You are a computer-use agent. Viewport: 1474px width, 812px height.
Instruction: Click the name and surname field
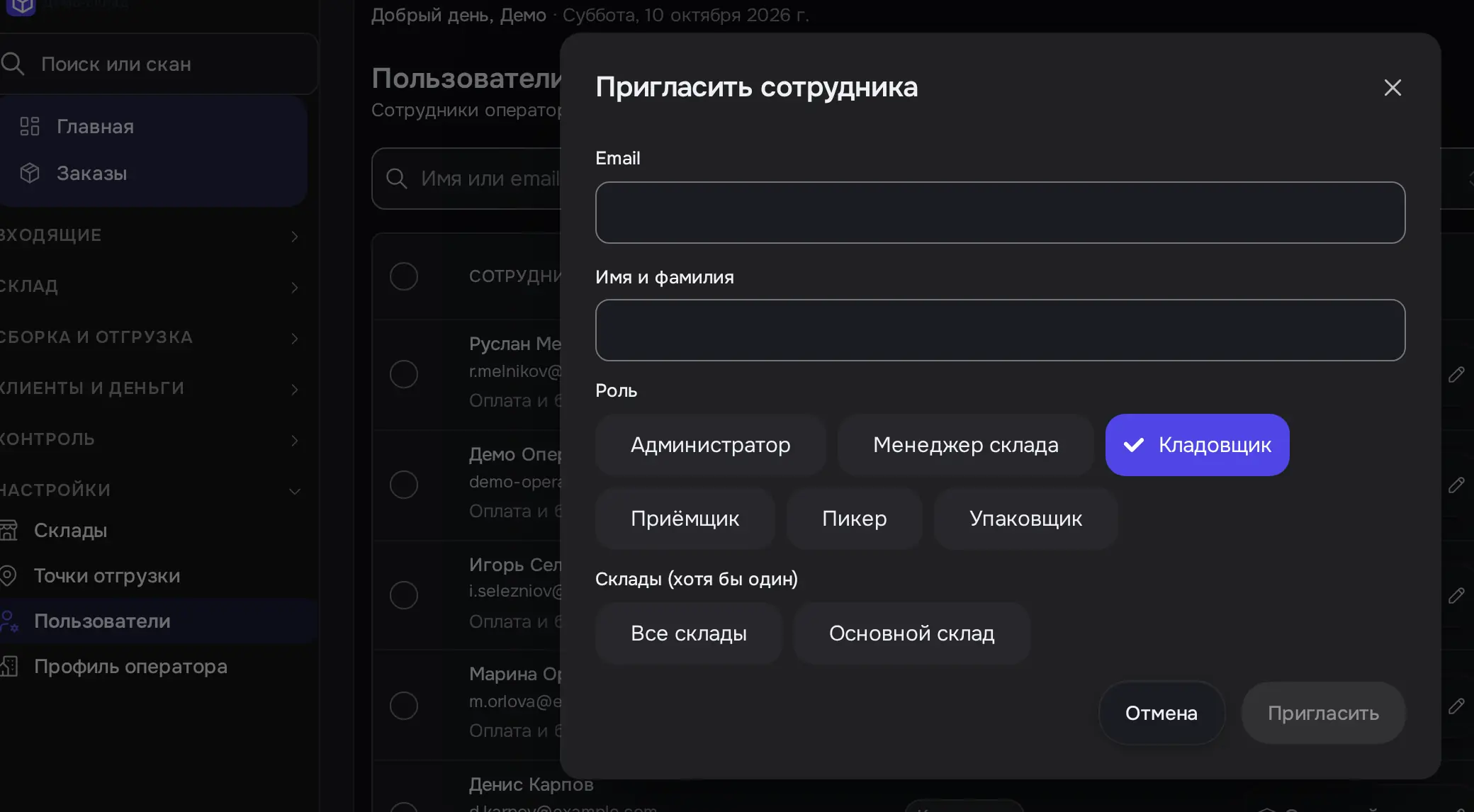click(1000, 330)
